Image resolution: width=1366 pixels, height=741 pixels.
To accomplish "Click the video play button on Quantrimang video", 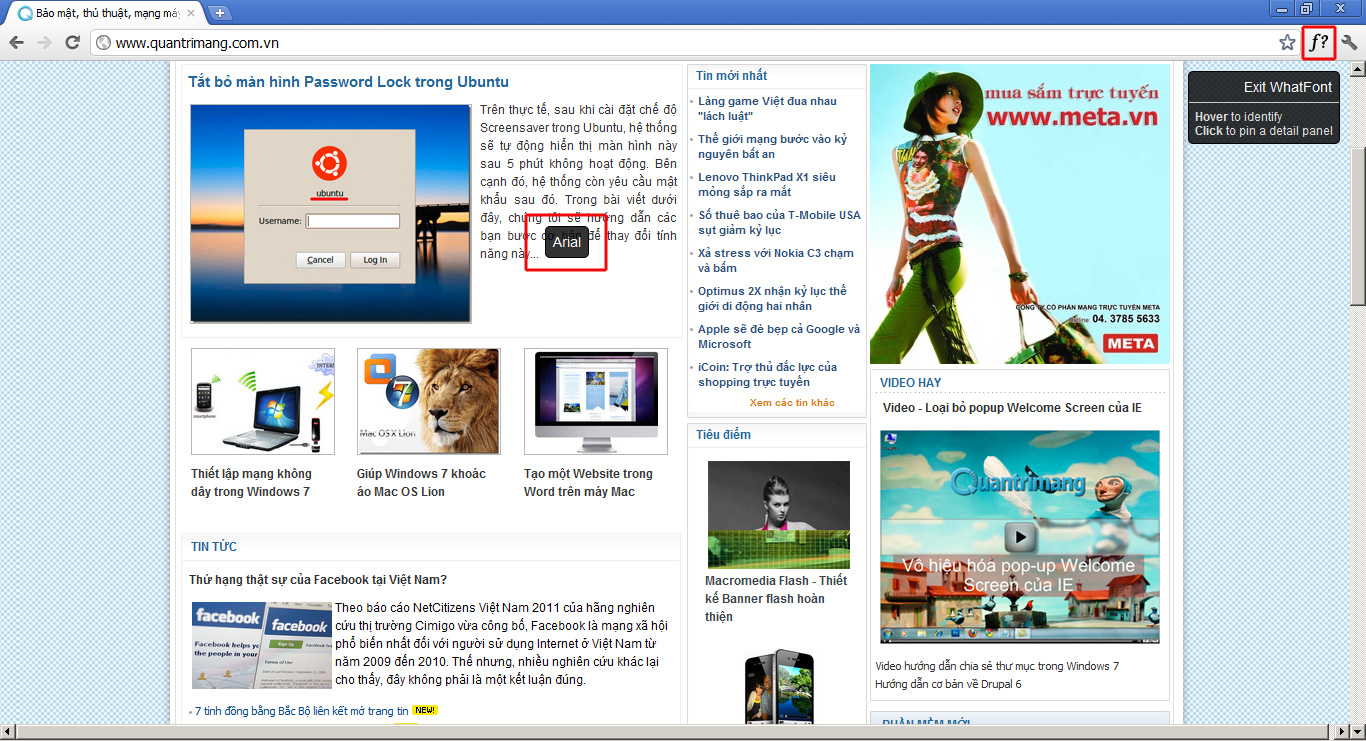I will pyautogui.click(x=1020, y=537).
